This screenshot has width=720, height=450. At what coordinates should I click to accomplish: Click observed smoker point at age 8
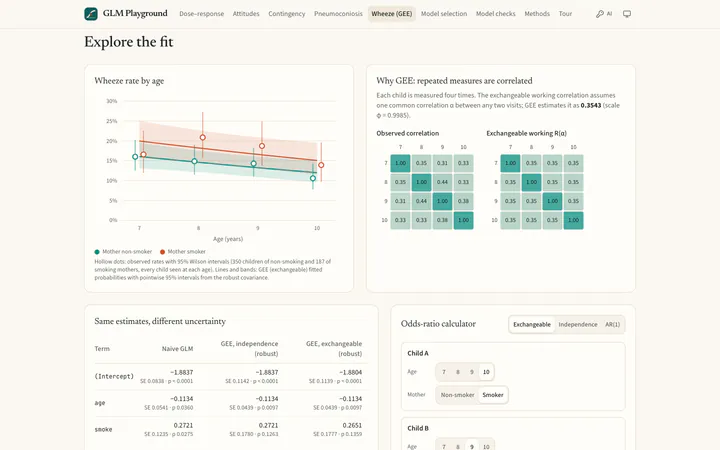tap(202, 137)
